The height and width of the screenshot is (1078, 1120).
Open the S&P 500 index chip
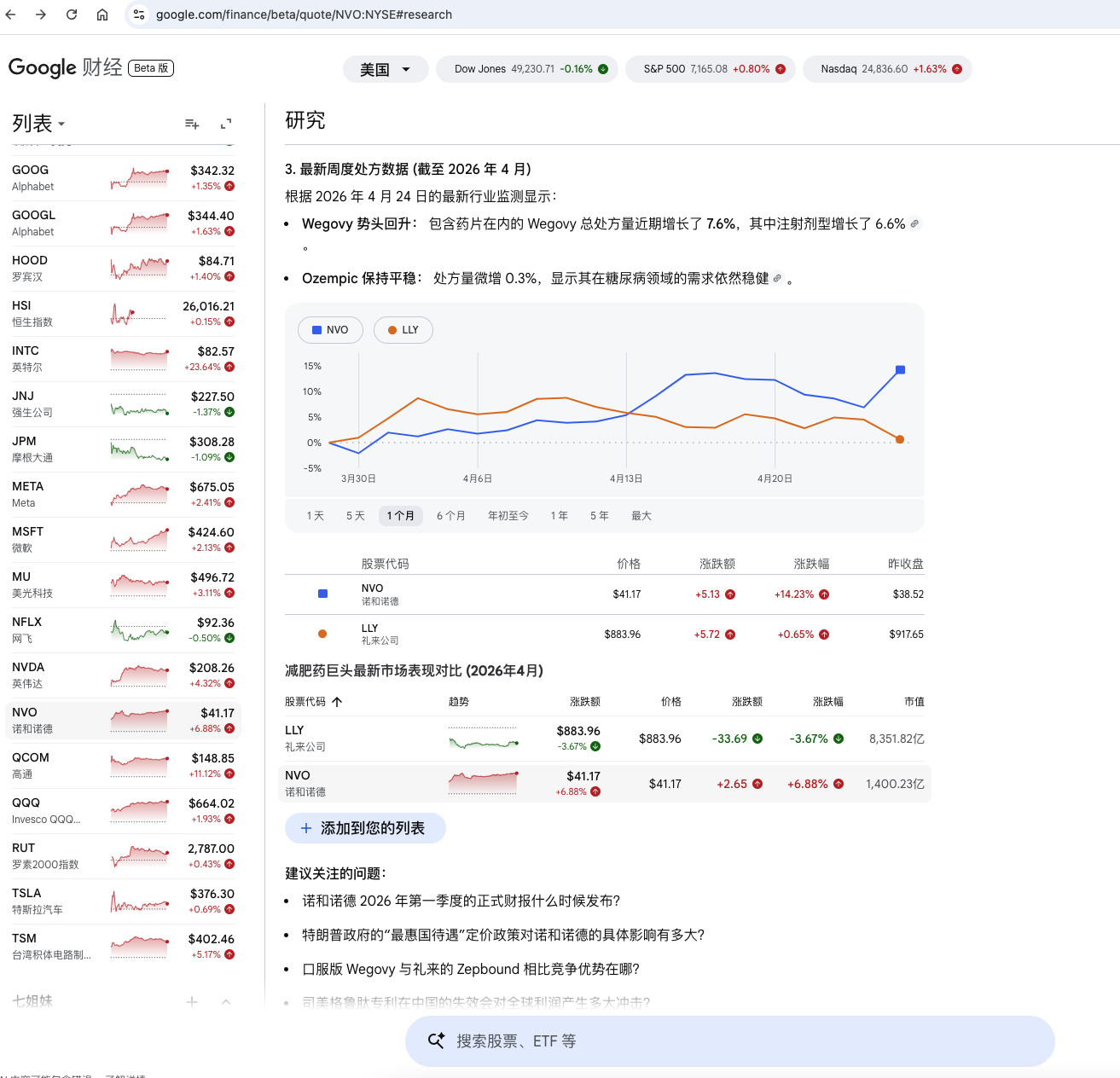coord(710,69)
